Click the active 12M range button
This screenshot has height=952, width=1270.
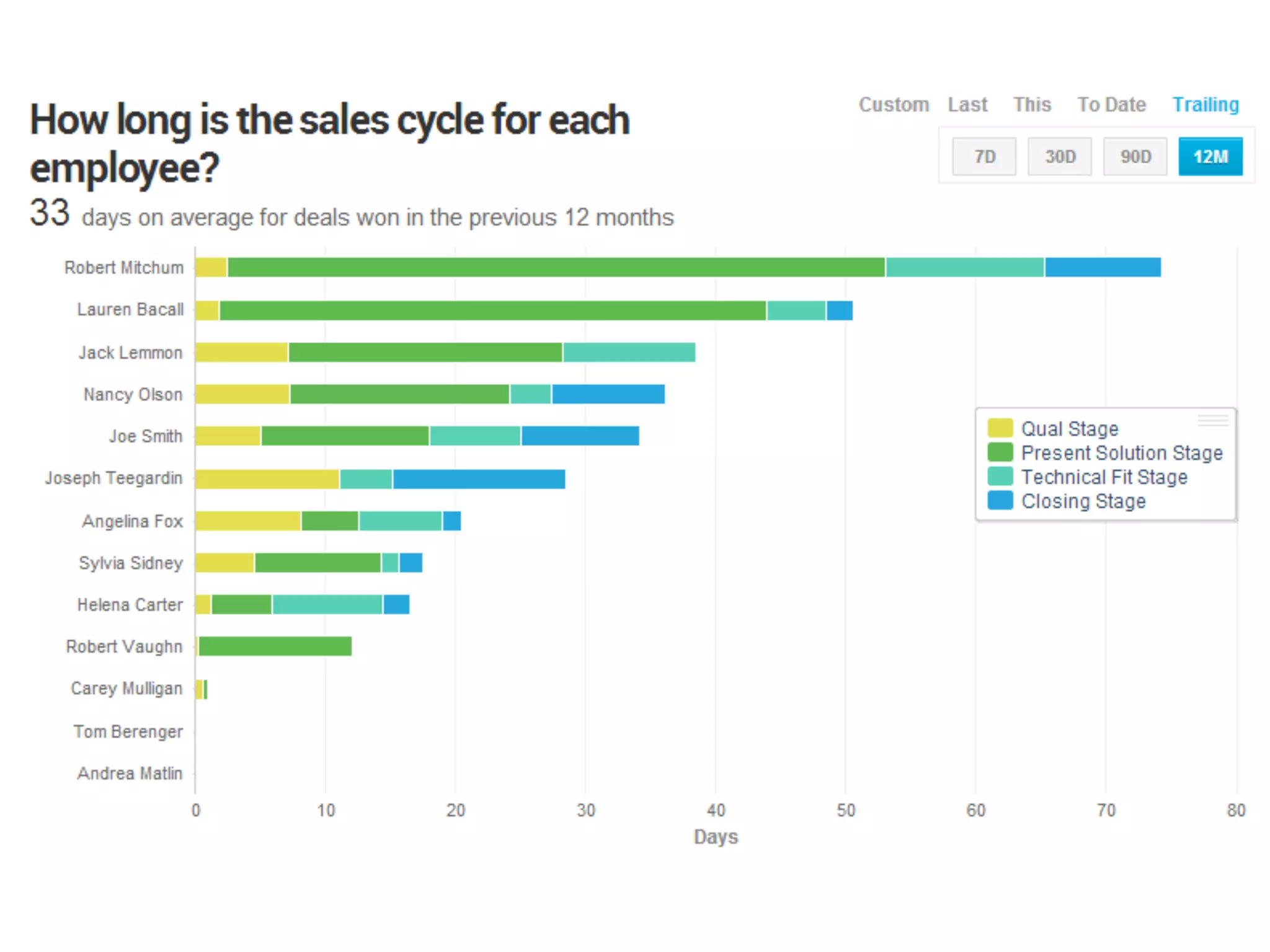click(1210, 157)
